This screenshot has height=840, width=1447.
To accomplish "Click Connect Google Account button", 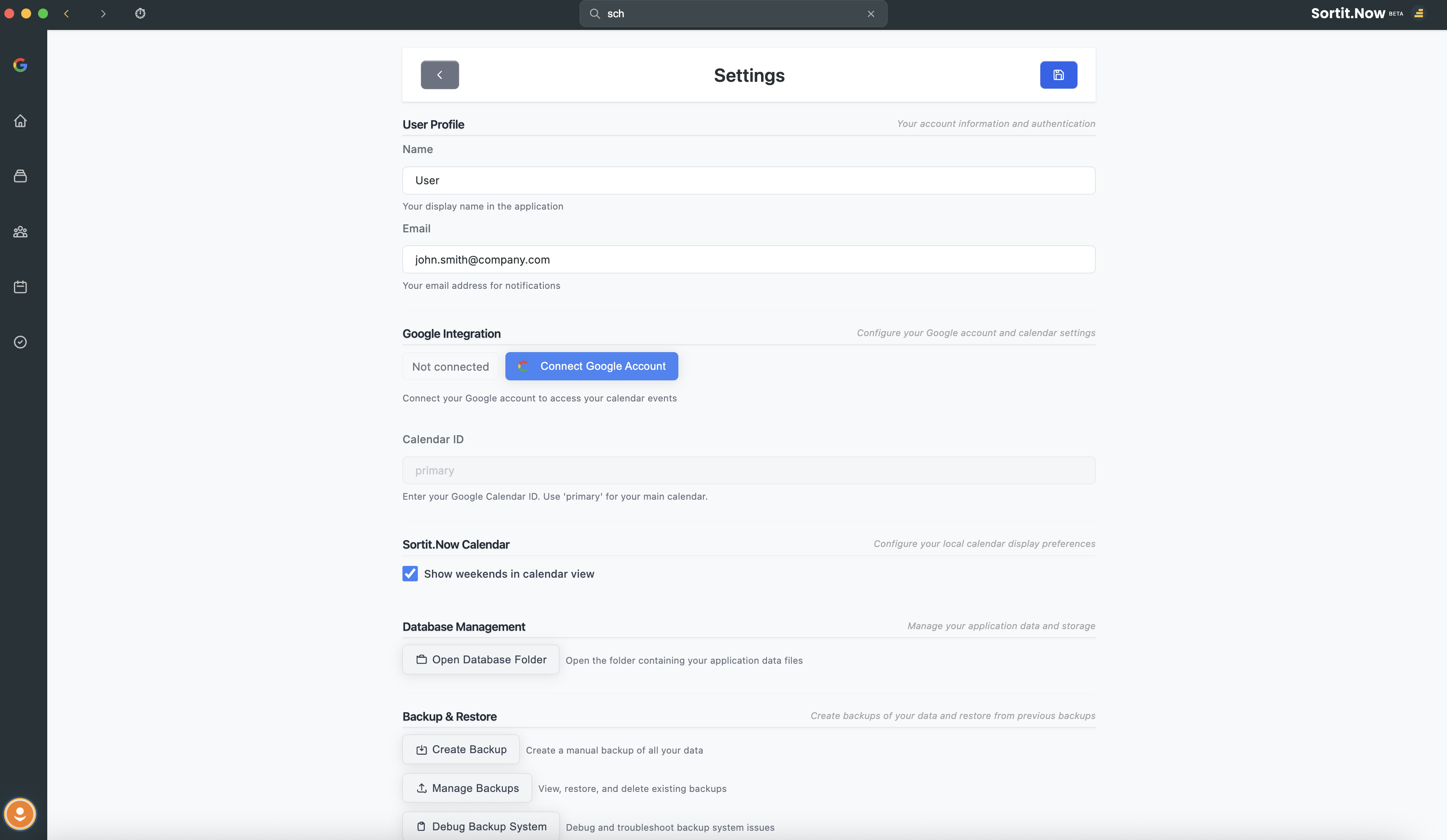I will tap(591, 366).
